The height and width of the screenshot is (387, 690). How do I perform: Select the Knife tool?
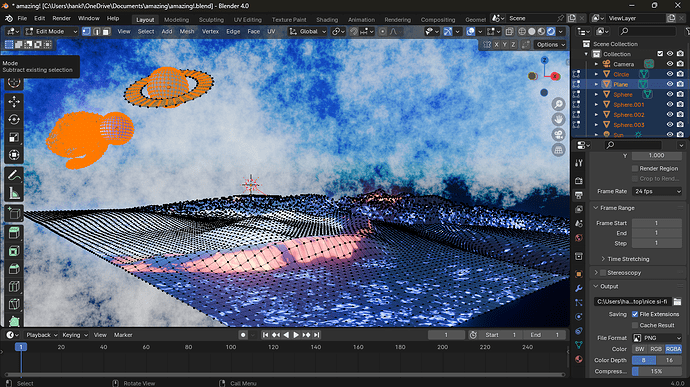[x=14, y=304]
